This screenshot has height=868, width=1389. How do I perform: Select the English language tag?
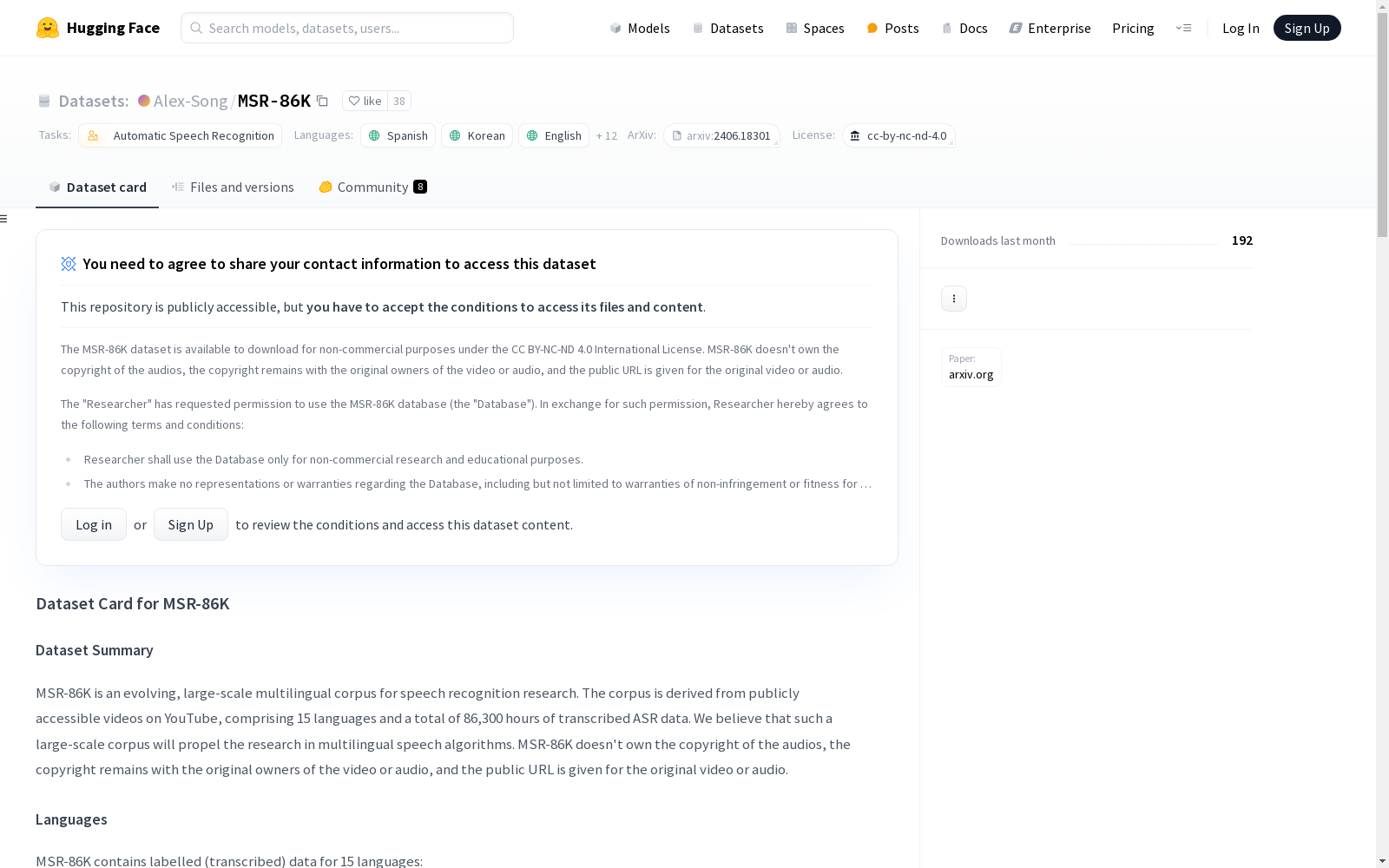click(554, 135)
